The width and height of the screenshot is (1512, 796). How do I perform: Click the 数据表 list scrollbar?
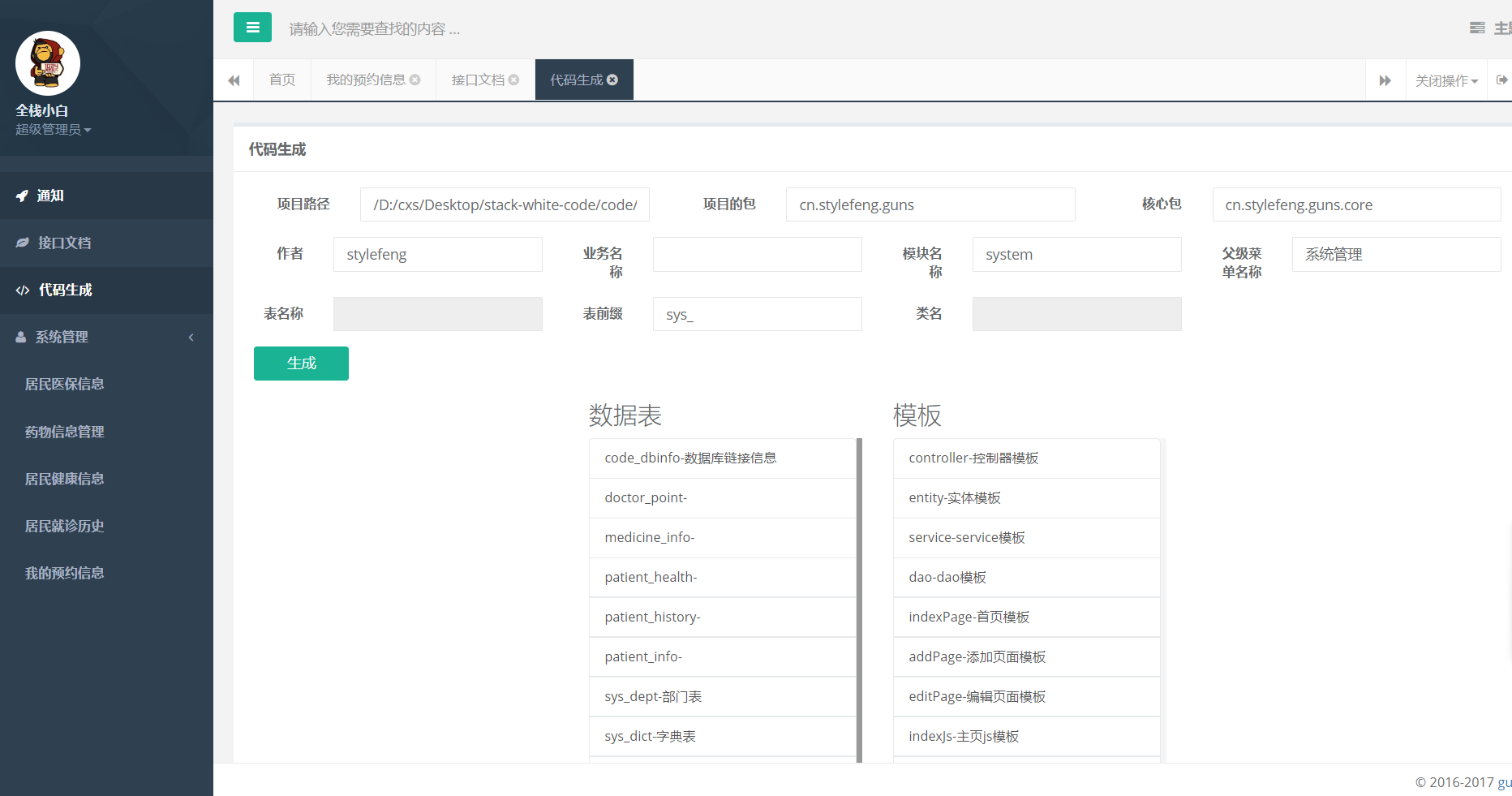(x=859, y=600)
